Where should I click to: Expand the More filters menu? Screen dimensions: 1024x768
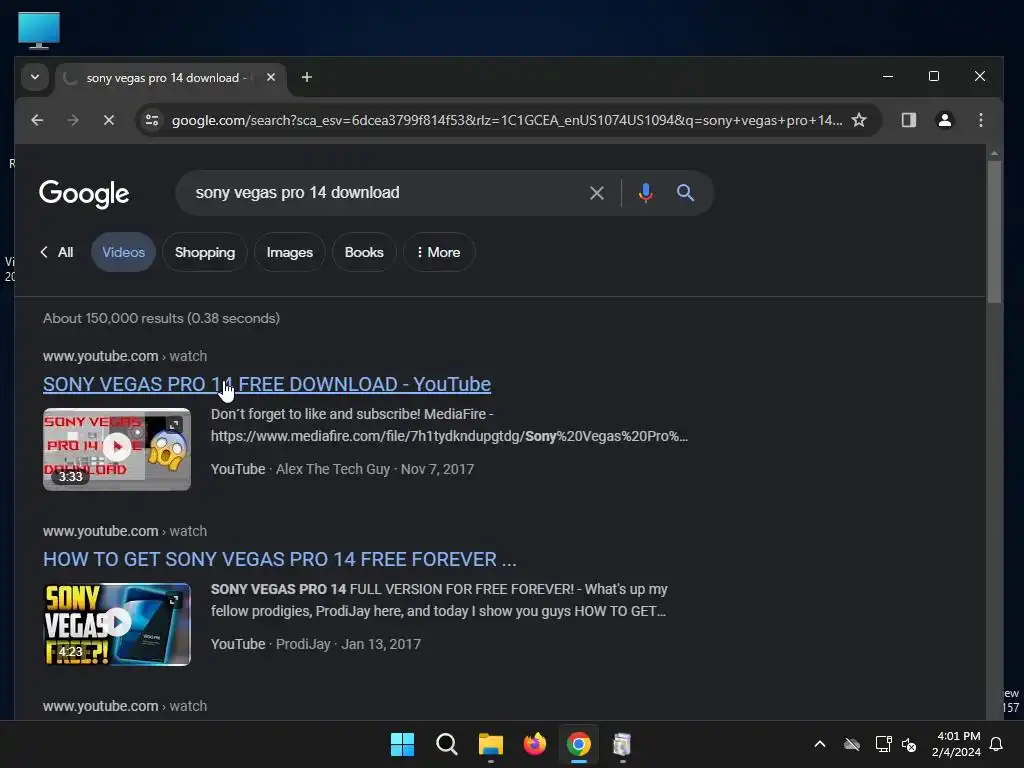[439, 252]
